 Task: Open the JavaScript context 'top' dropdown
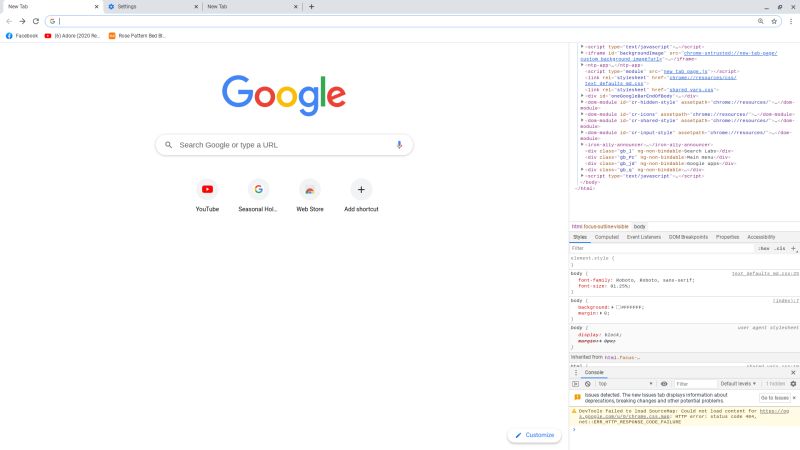pyautogui.click(x=625, y=384)
